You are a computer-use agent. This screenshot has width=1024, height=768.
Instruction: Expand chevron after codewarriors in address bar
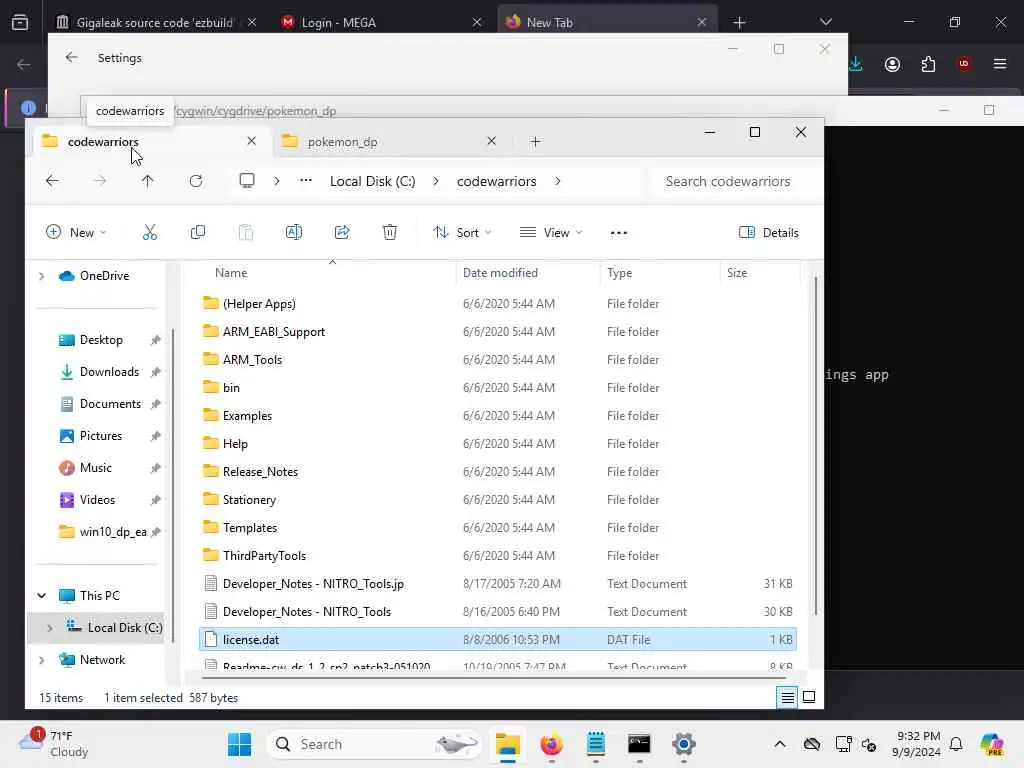tap(558, 181)
